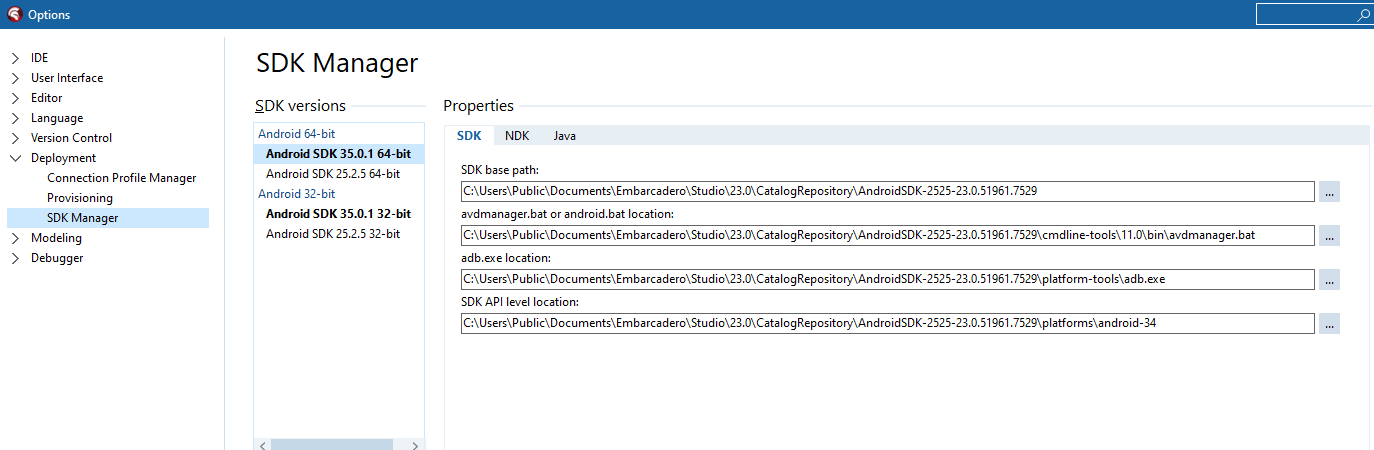
Task: Expand the User Interface node
Action: [x=15, y=78]
